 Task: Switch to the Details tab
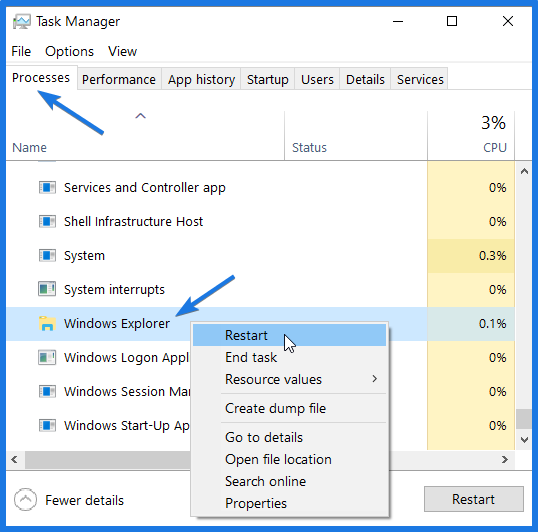pyautogui.click(x=365, y=80)
